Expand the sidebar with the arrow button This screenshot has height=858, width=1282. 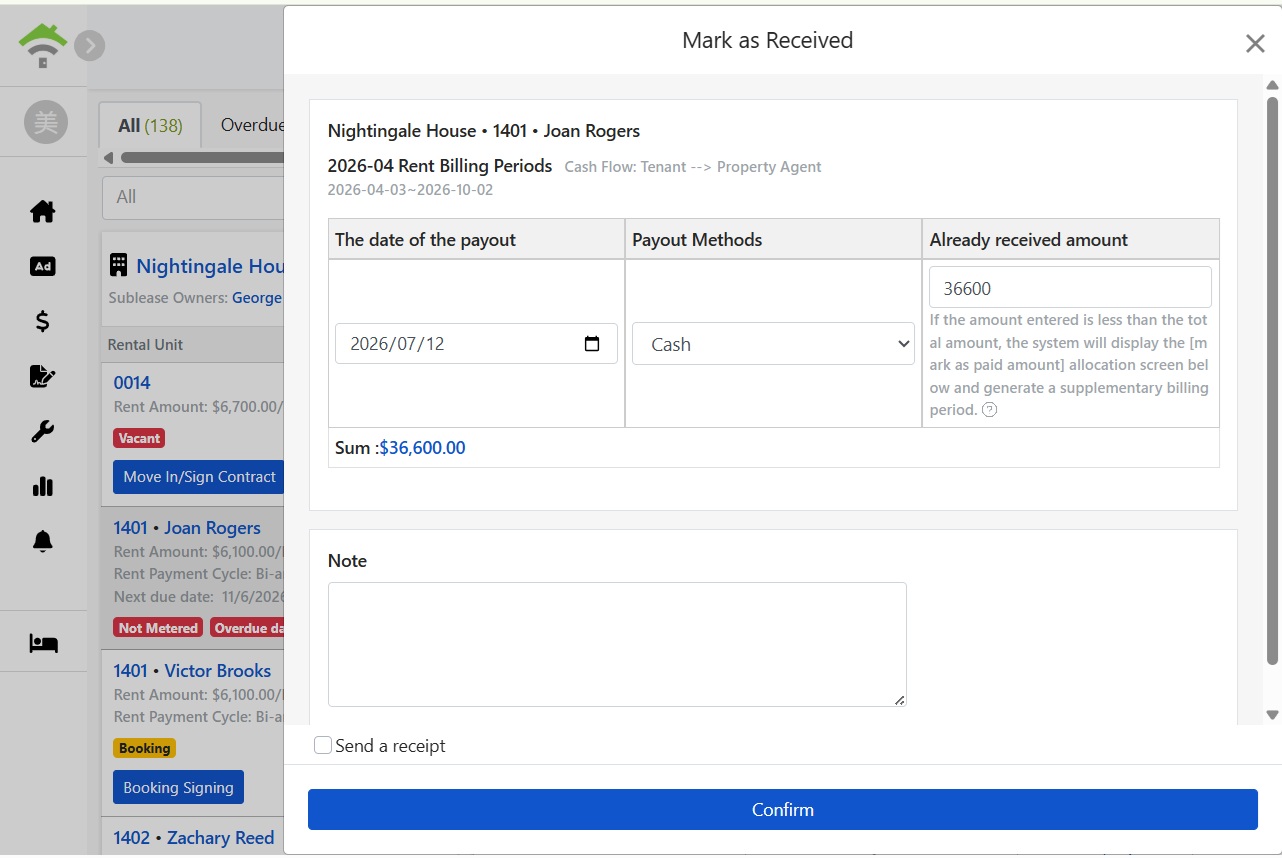(89, 45)
